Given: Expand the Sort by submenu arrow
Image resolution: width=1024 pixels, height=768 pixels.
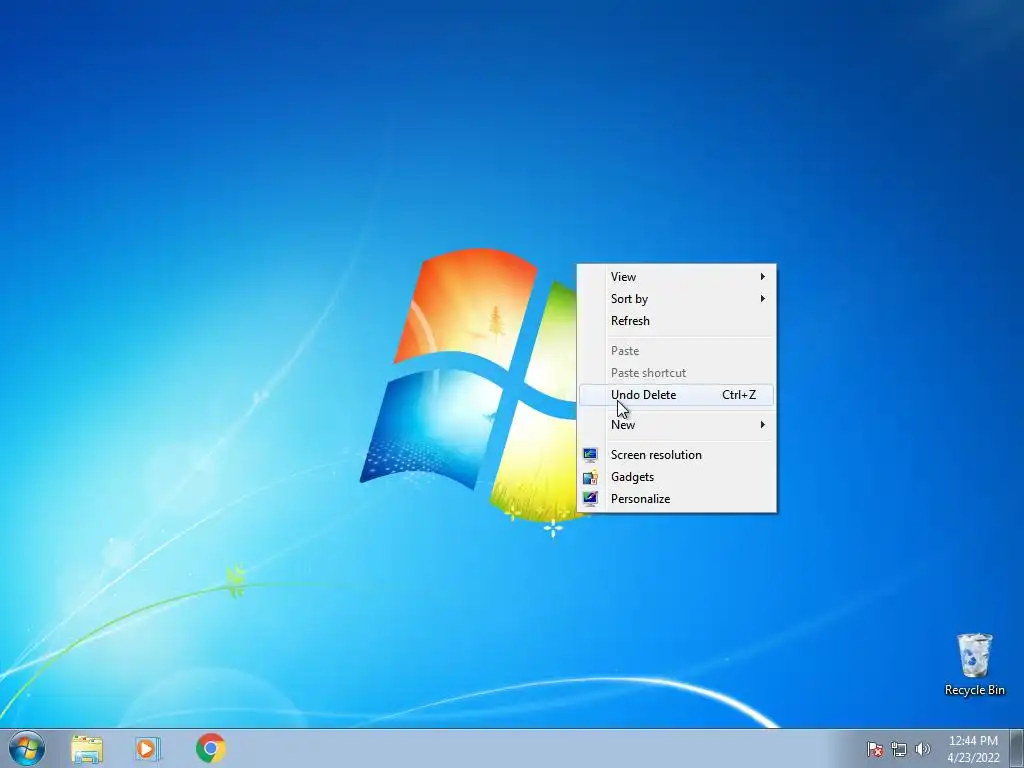Looking at the screenshot, I should 762,298.
